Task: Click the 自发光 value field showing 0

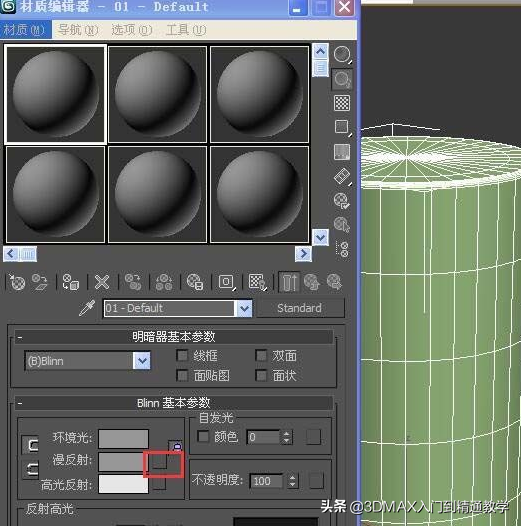Action: [x=263, y=437]
